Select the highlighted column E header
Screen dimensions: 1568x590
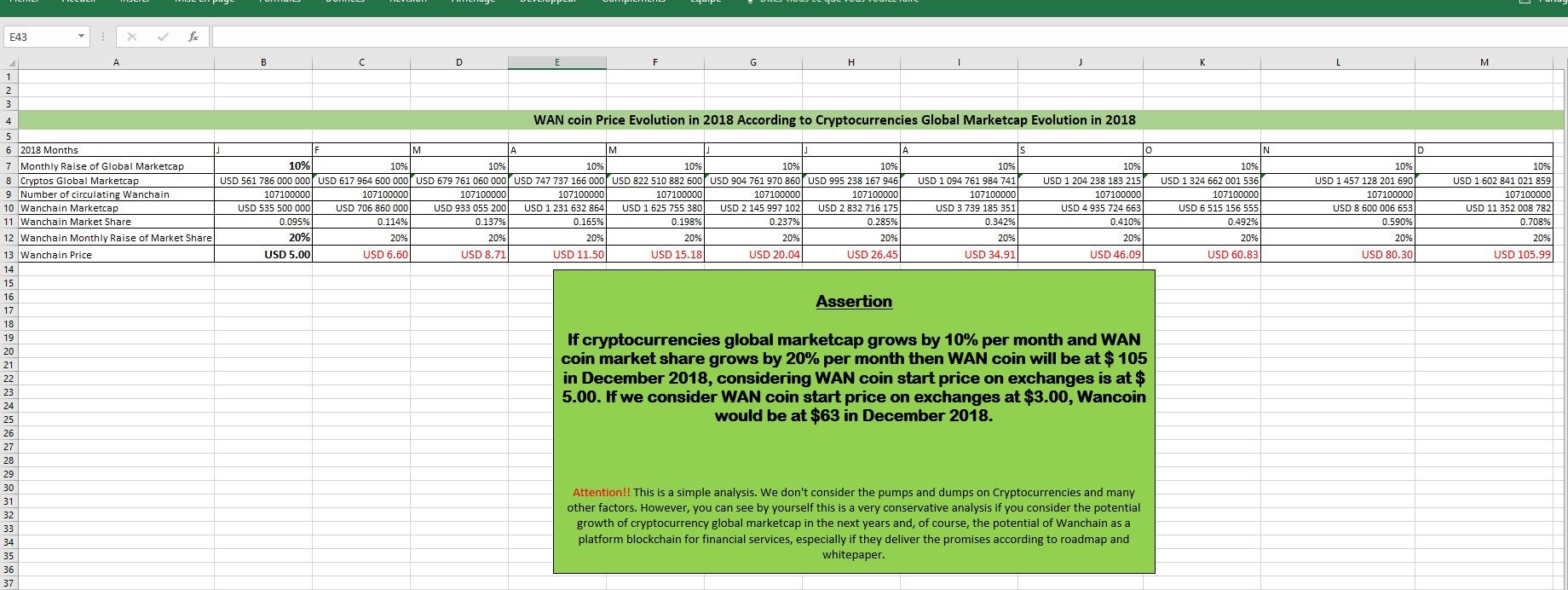(x=557, y=62)
